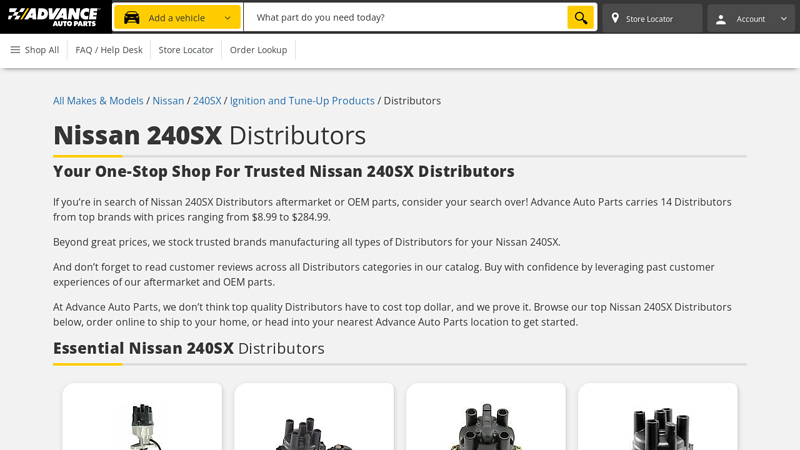Viewport: 800px width, 450px height.
Task: Click the 'Nissan 240SX Distributors' heading
Action: pyautogui.click(x=209, y=135)
